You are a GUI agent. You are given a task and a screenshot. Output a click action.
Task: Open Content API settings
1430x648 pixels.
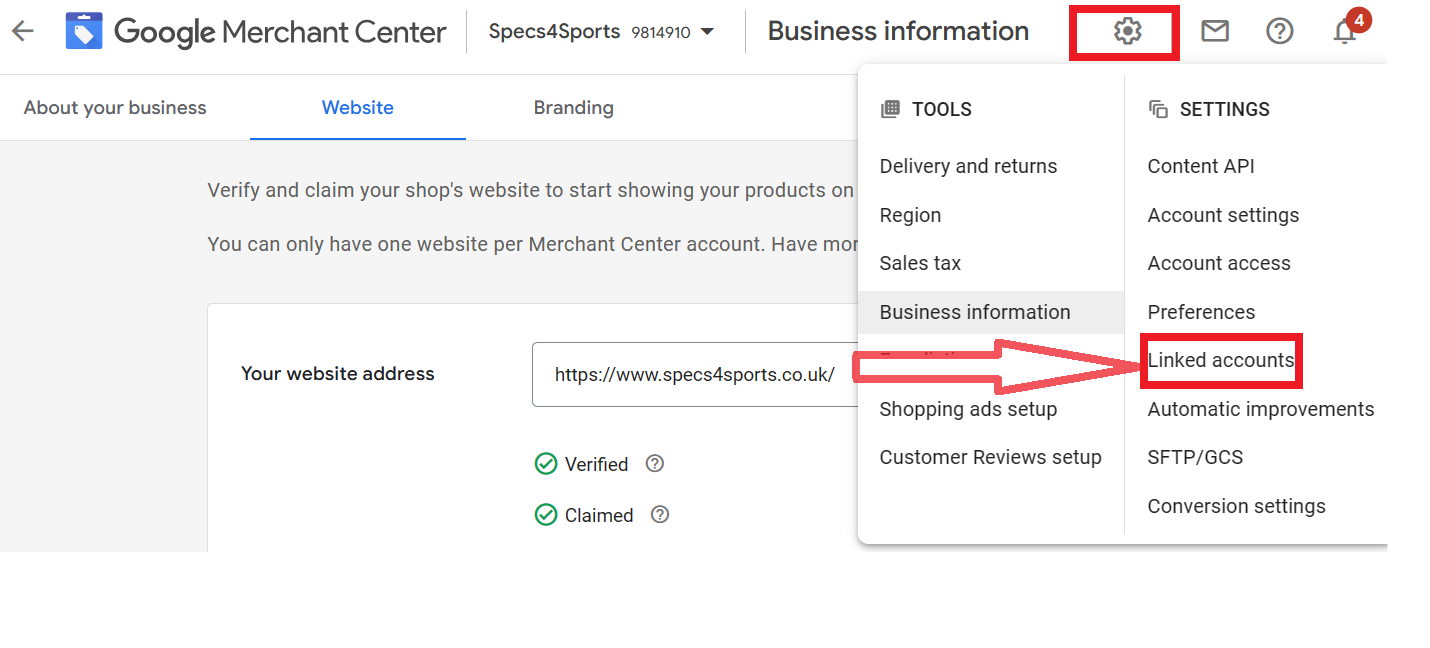point(1201,166)
